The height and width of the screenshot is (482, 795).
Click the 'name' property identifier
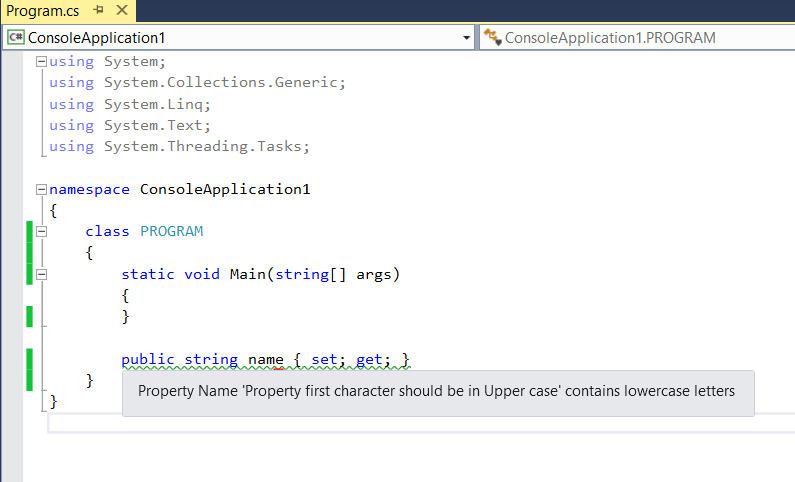pos(266,359)
